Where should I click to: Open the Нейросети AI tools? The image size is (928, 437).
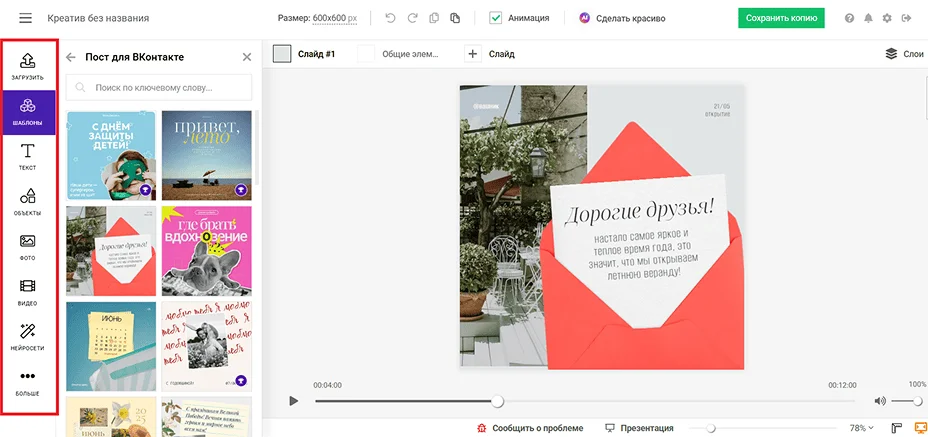click(28, 336)
